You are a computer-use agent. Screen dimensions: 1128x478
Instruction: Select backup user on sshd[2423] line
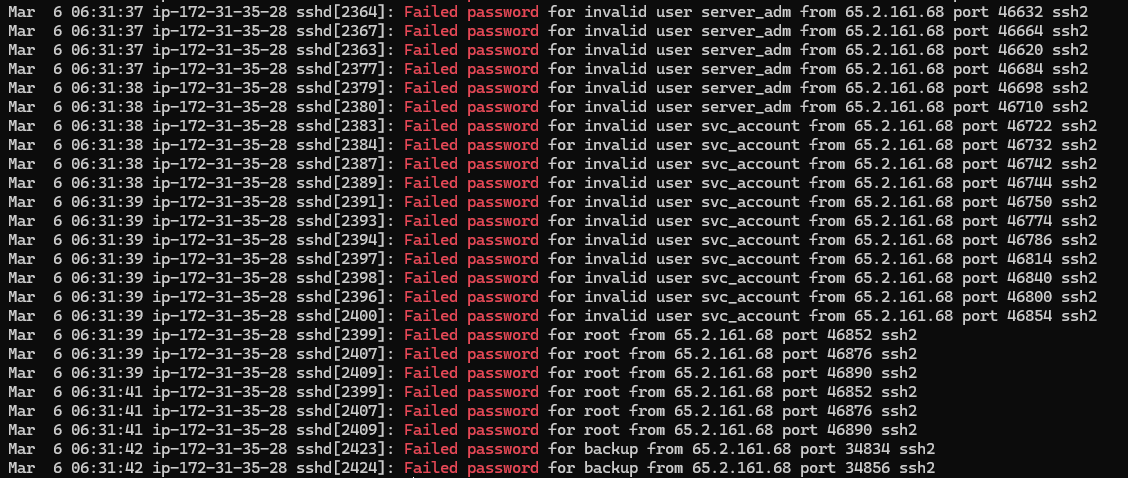coord(611,448)
